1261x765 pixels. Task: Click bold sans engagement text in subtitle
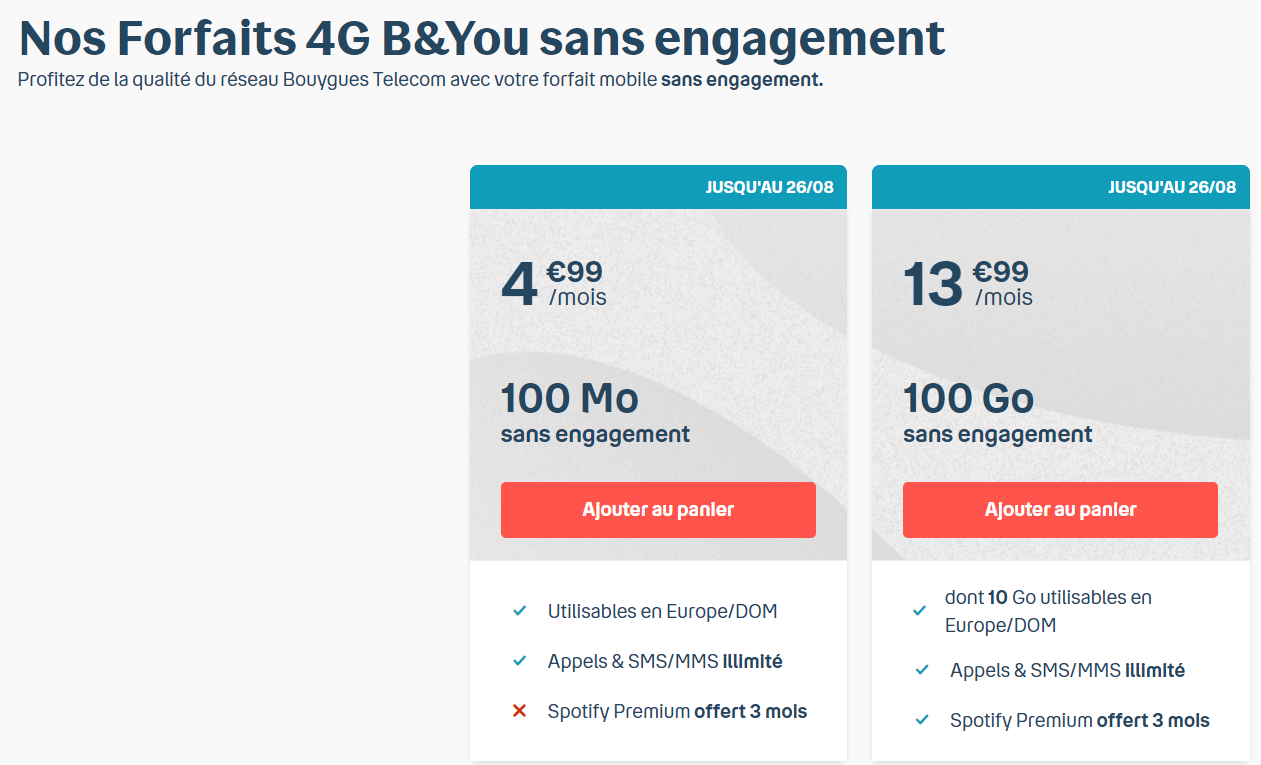(741, 80)
